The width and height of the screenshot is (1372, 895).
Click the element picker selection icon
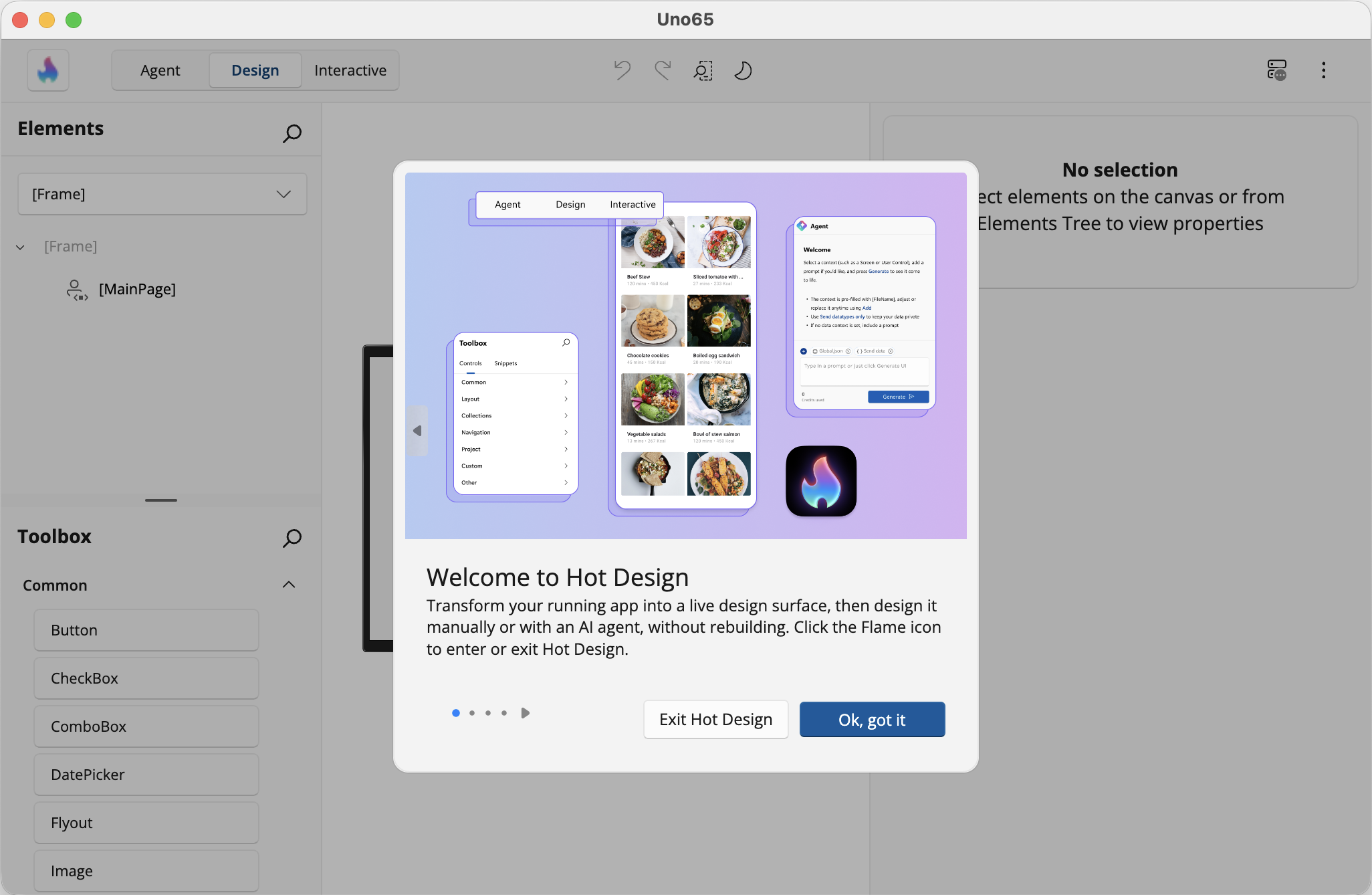tap(703, 70)
